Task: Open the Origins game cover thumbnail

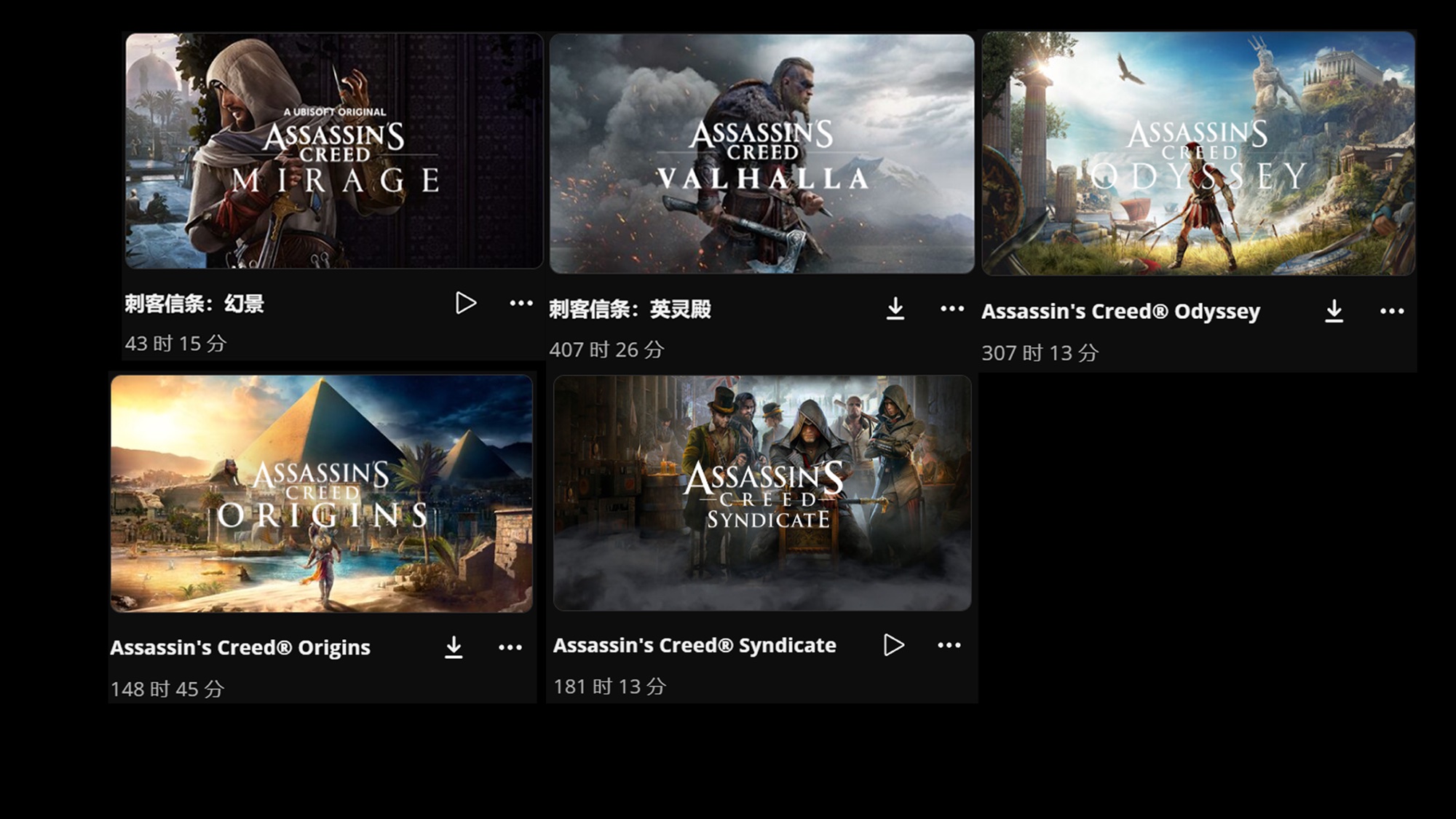Action: tap(322, 494)
